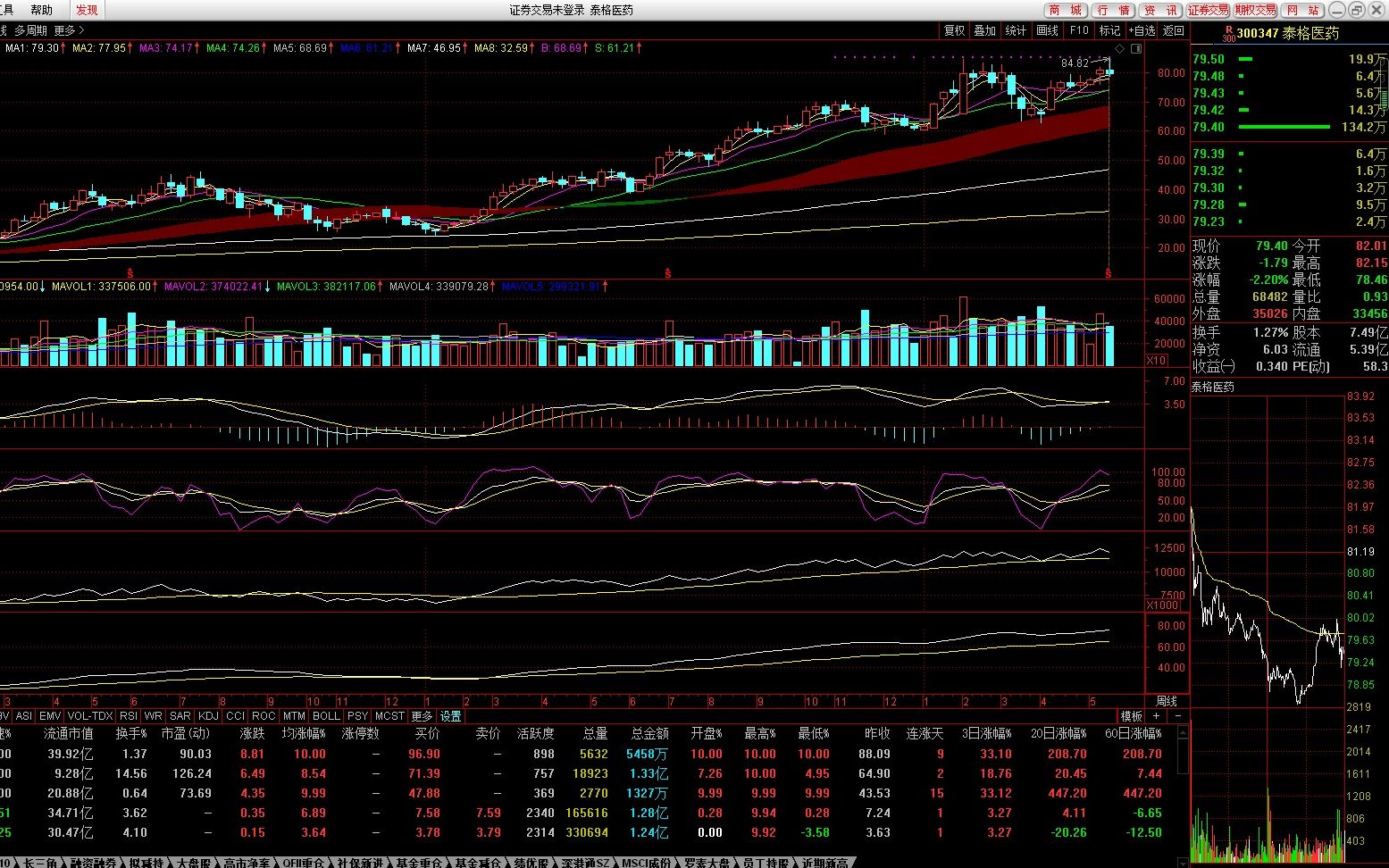
Task: Switch to 近期新高 bottom tab
Action: click(x=824, y=863)
